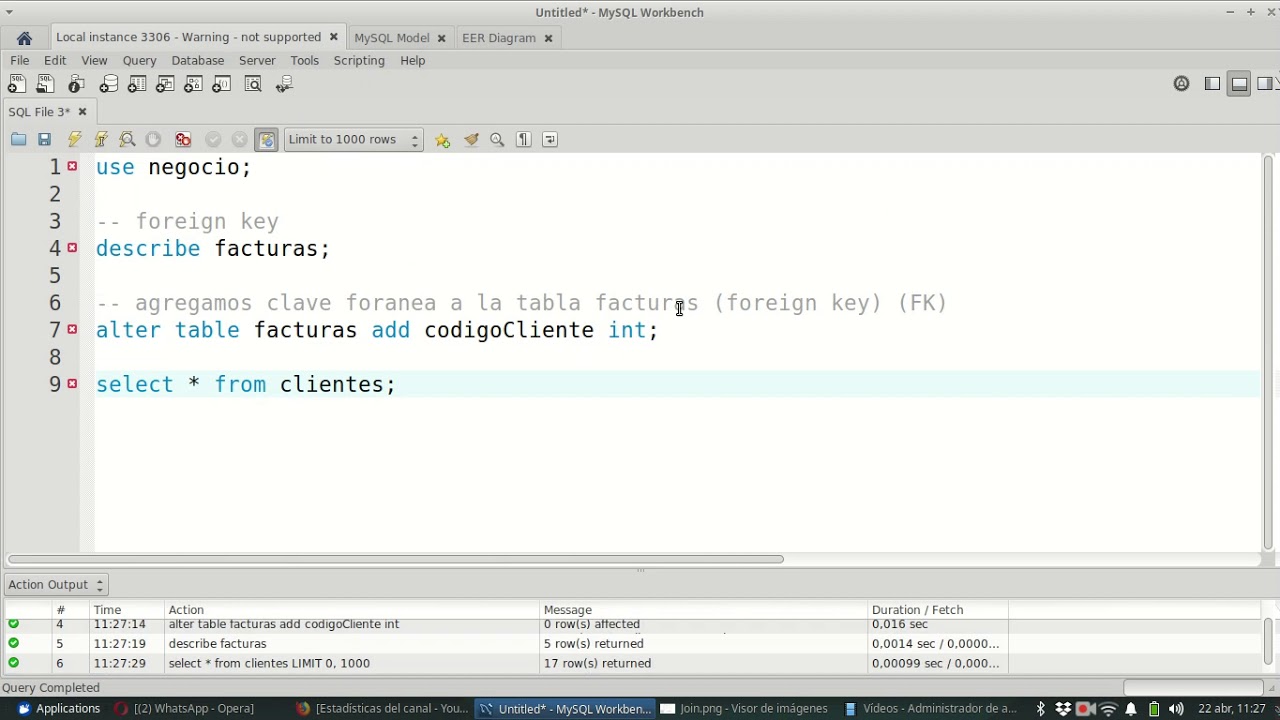This screenshot has width=1280, height=720.
Task: Click the editor horizontal scrollbar
Action: [396, 559]
